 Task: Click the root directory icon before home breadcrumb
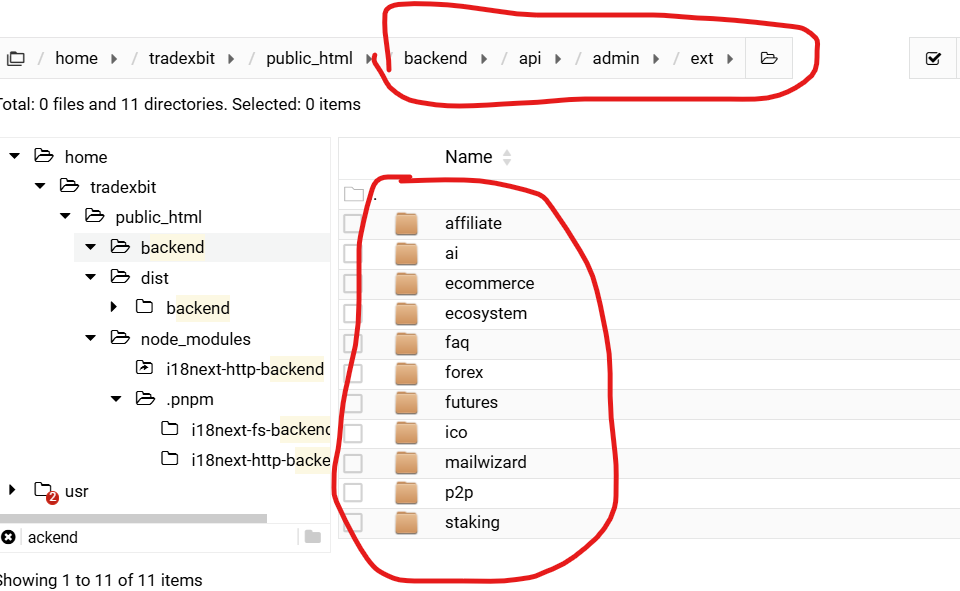pyautogui.click(x=15, y=58)
